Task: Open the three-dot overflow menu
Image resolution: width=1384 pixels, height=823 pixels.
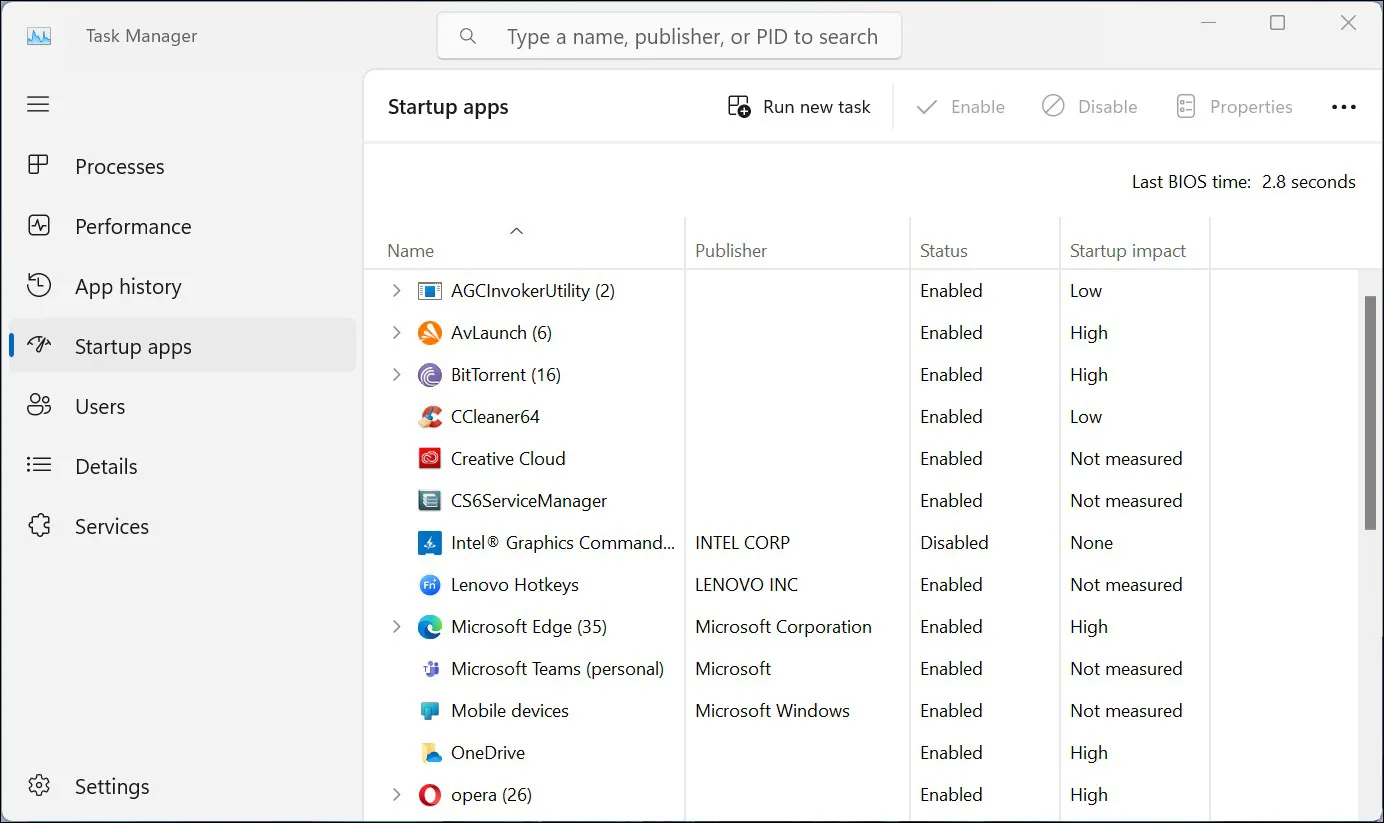Action: (x=1344, y=106)
